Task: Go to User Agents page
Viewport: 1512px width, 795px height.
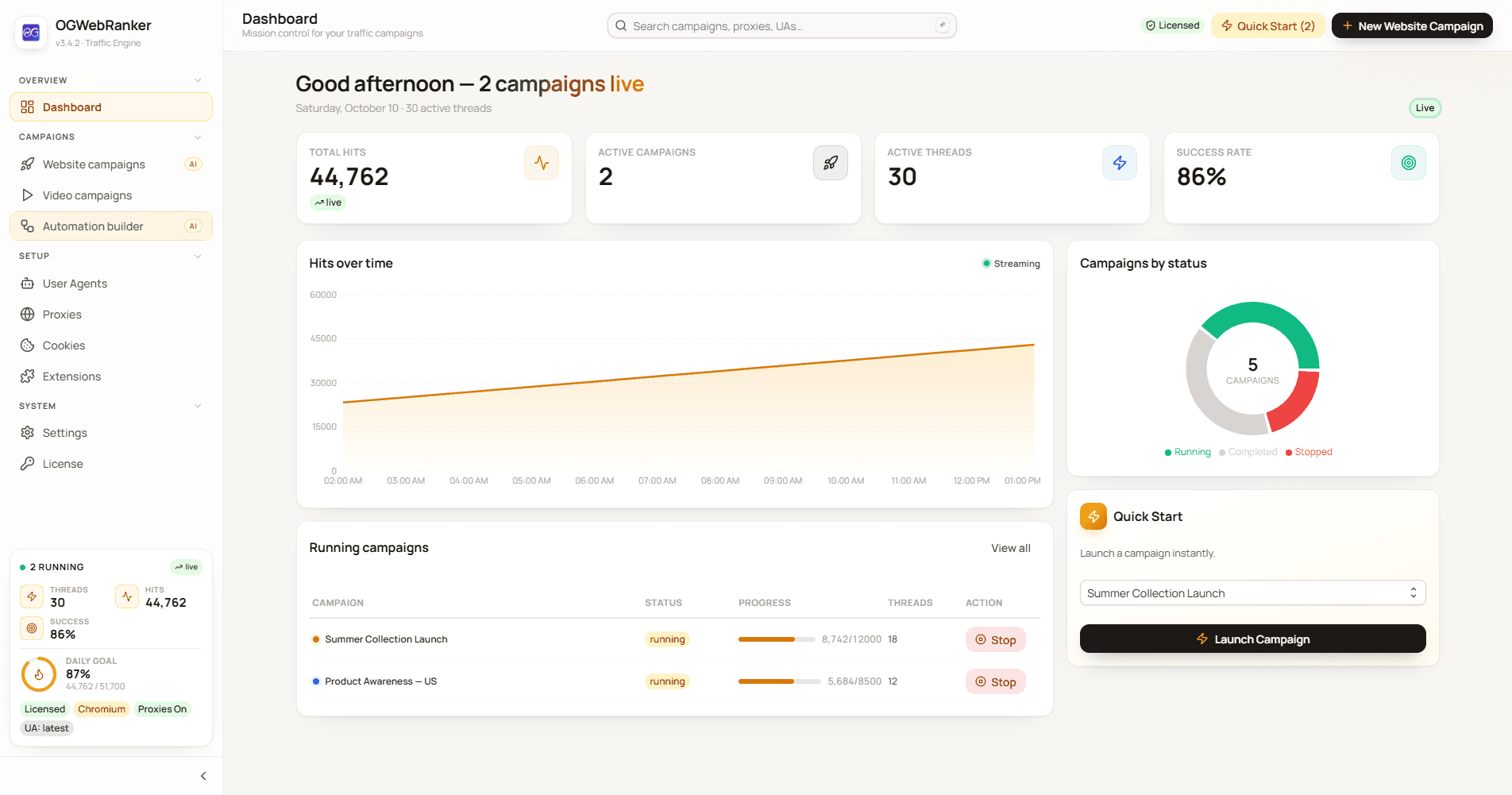Action: click(x=111, y=284)
